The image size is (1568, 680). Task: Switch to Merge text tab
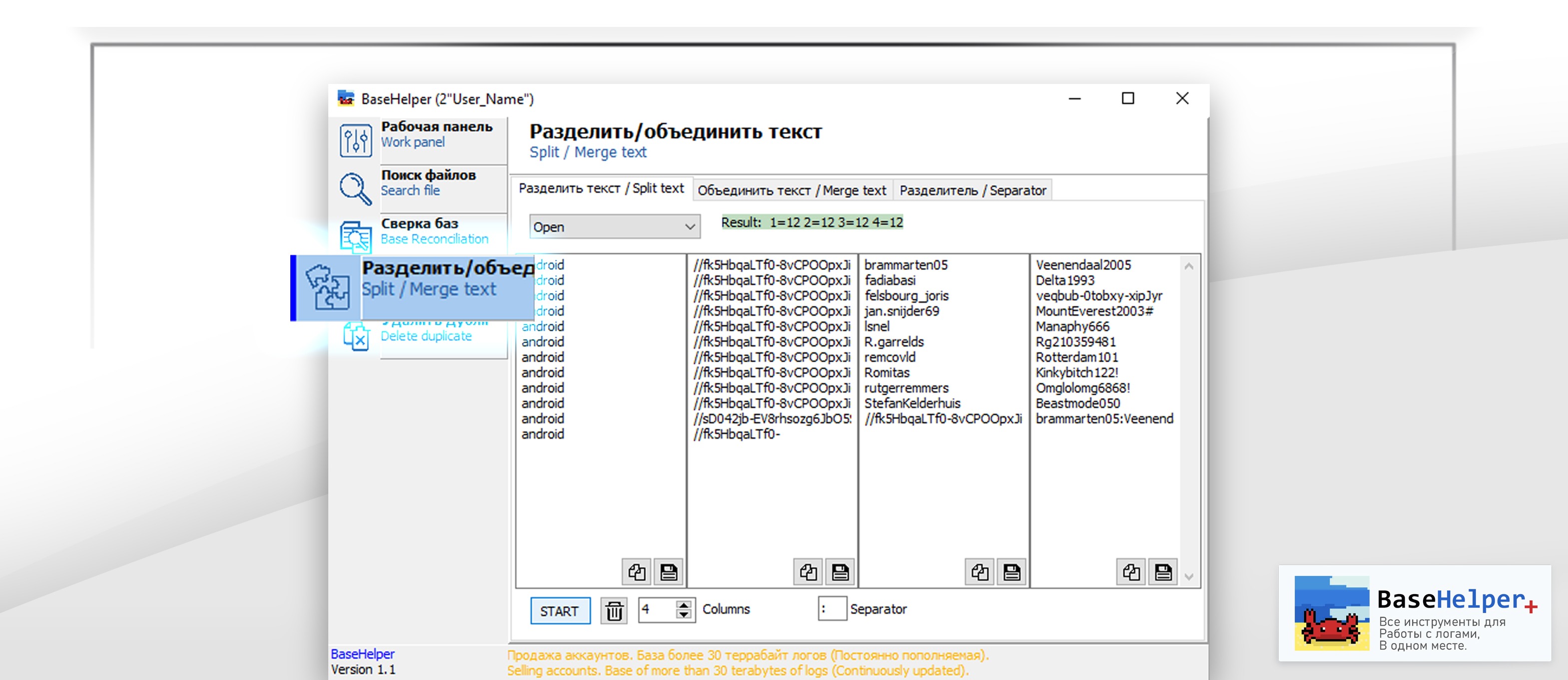(x=791, y=190)
